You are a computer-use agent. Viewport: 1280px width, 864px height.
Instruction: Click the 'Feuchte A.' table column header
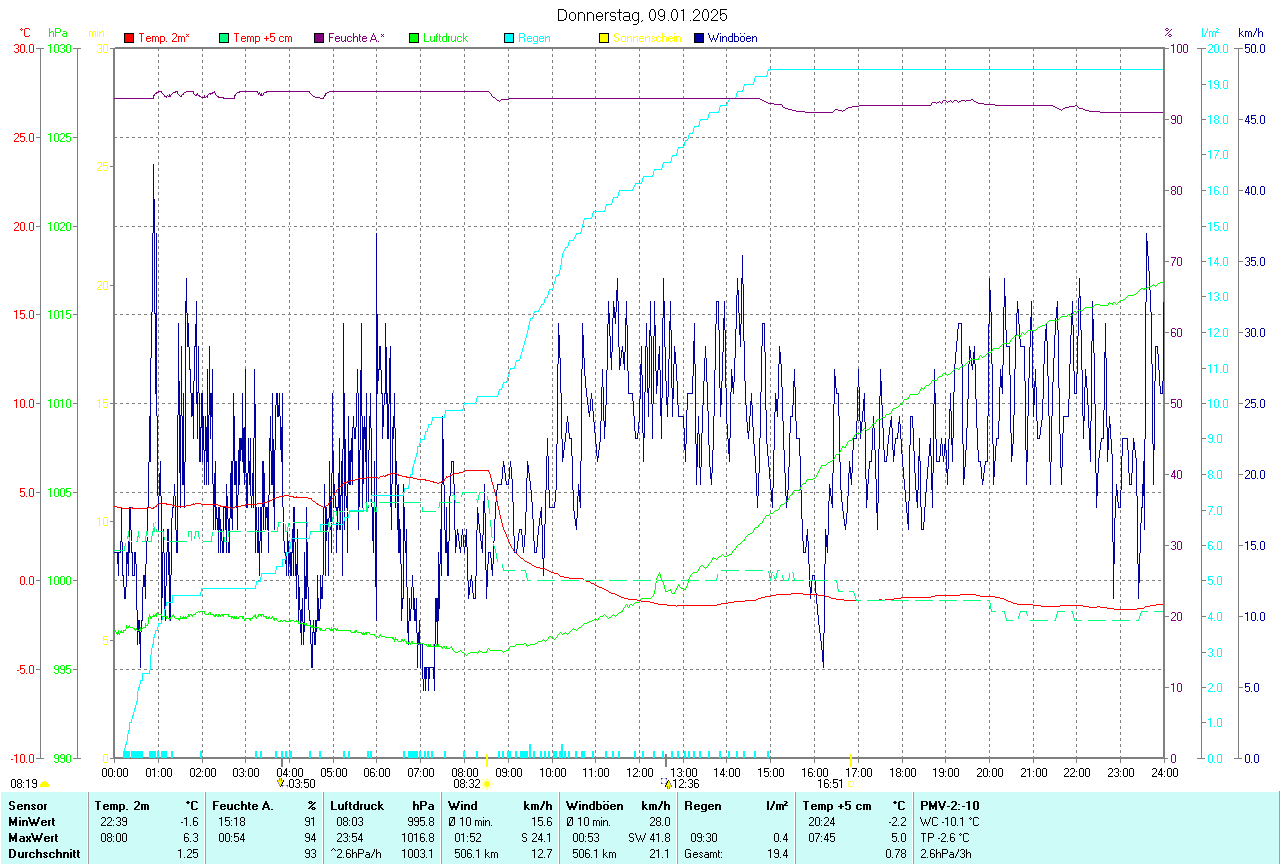(243, 806)
